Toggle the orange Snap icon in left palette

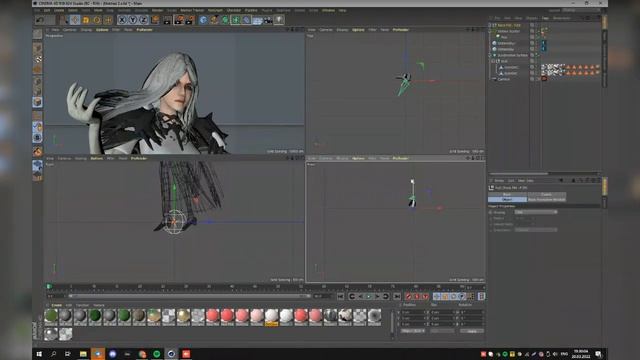38,152
